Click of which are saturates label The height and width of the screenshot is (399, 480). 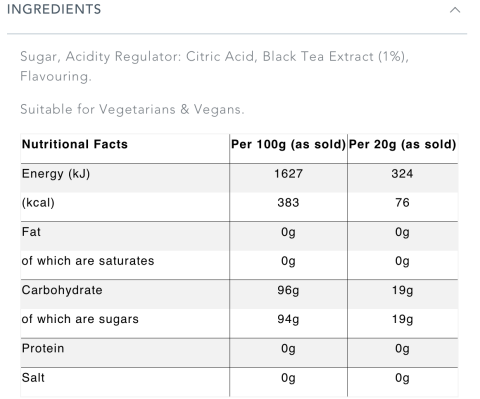[88, 261]
